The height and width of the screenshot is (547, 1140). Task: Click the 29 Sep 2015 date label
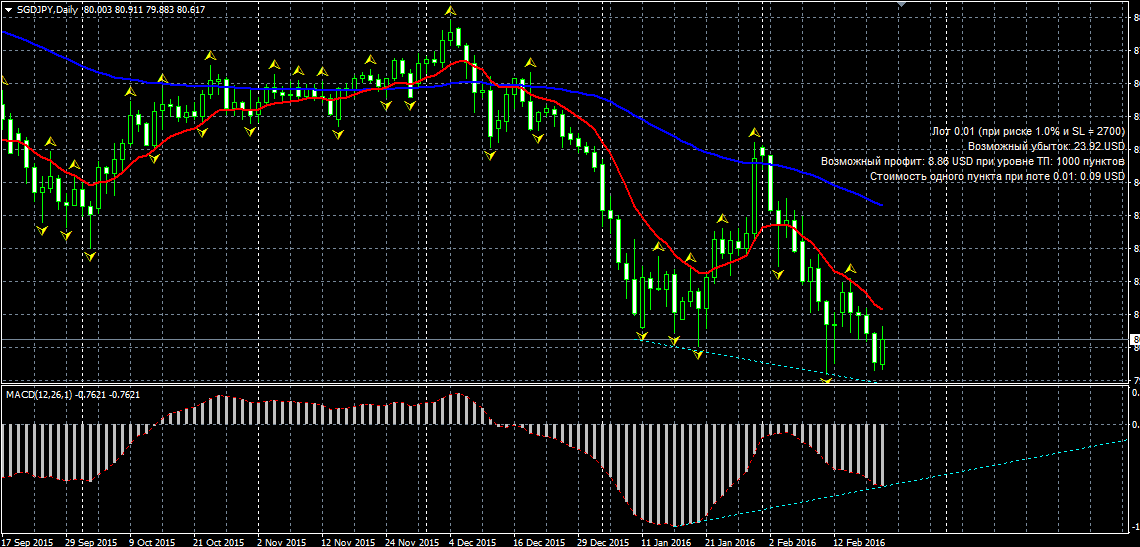[90, 542]
